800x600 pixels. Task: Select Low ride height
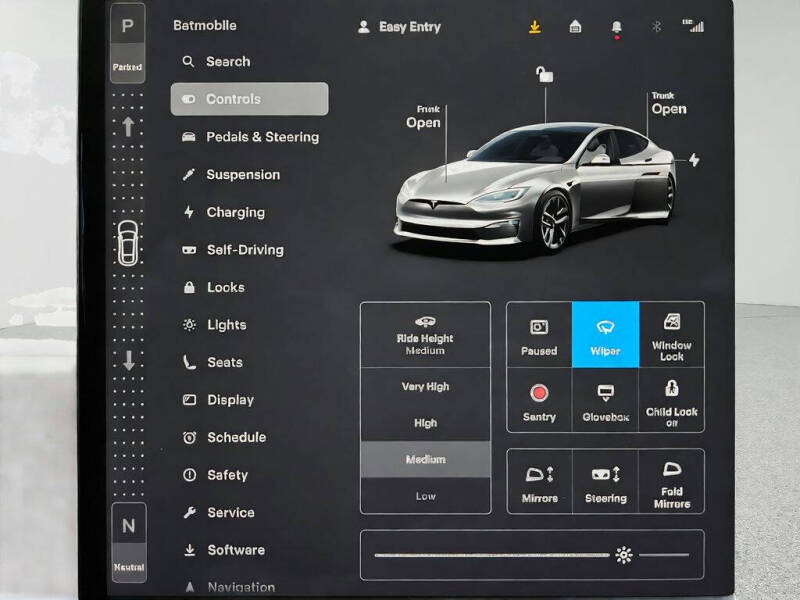pos(425,495)
